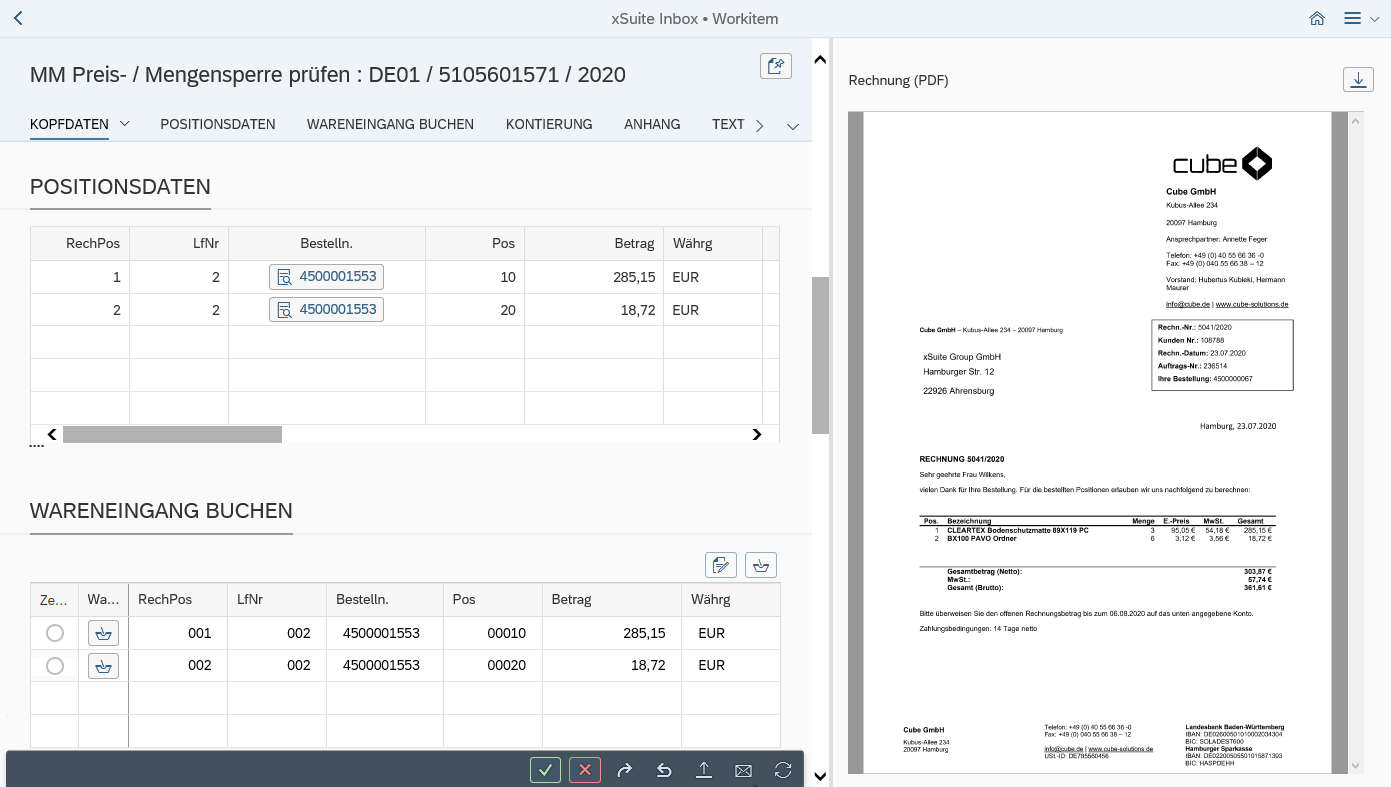This screenshot has height=787, width=1391.
Task: Click the envelope mail icon in footer
Action: tap(743, 770)
